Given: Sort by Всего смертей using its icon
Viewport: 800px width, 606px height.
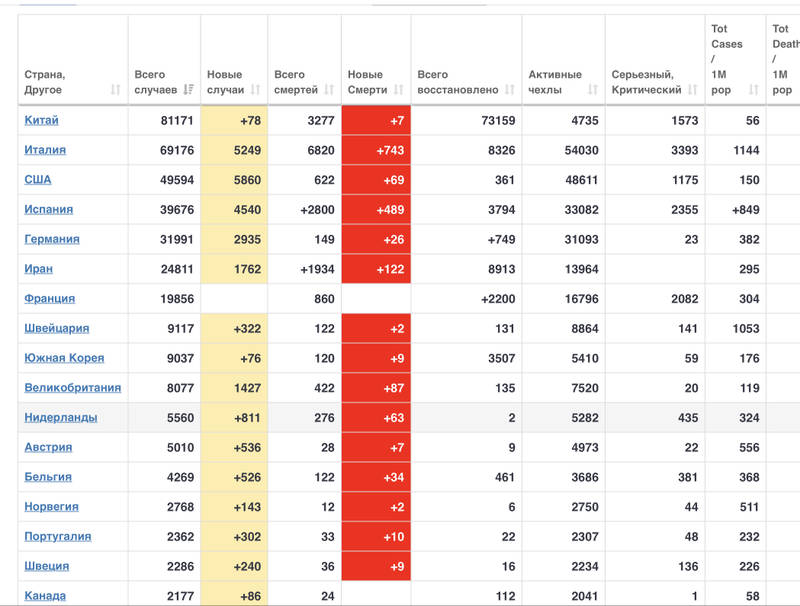Looking at the screenshot, I should [329, 90].
